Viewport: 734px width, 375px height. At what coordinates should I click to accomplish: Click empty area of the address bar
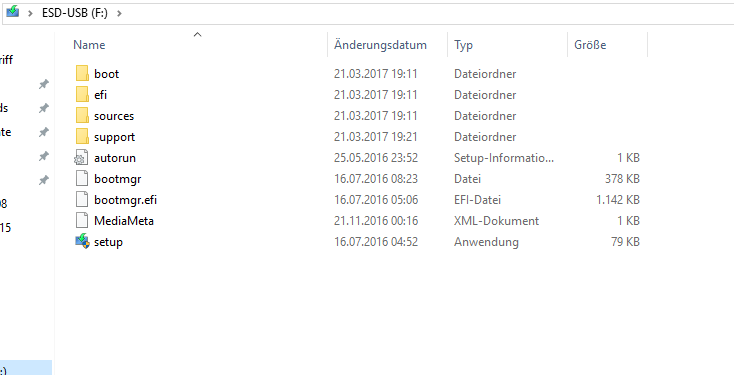(x=421, y=14)
